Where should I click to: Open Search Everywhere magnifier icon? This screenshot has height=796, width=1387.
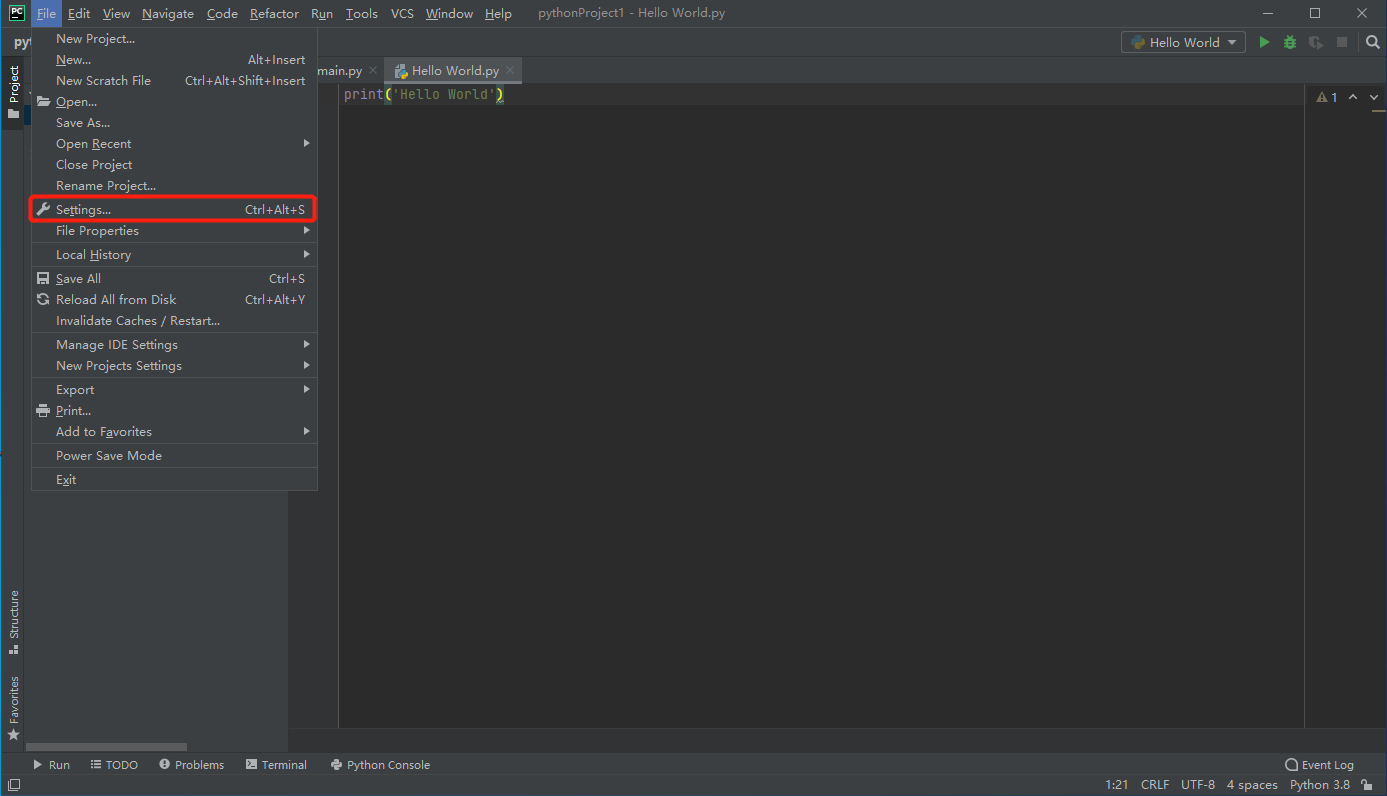1372,42
